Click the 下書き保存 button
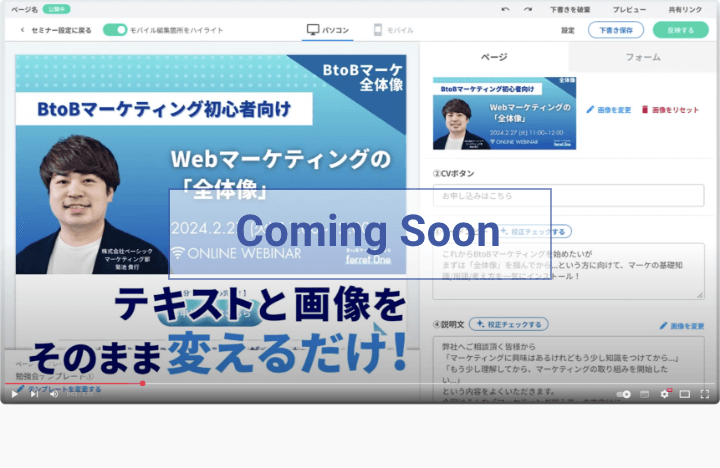 tap(615, 30)
